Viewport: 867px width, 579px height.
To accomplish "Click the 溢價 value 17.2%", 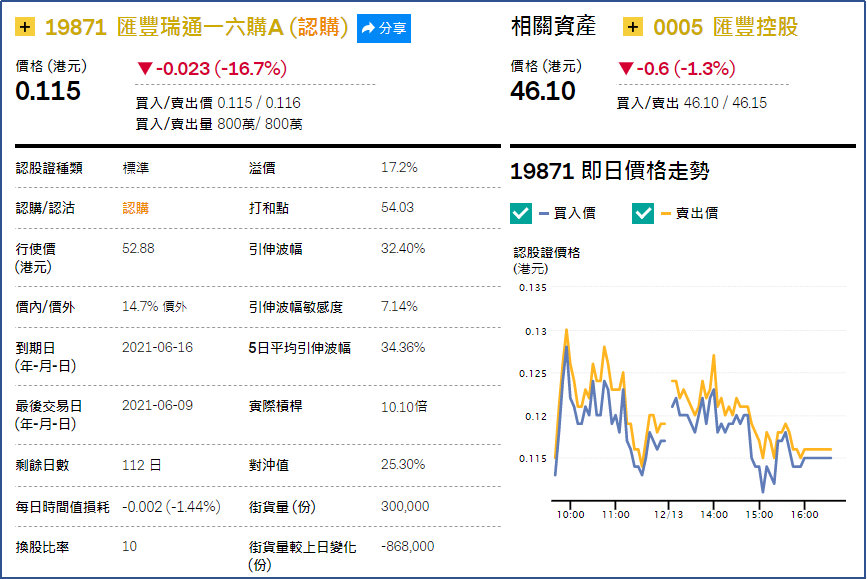I will click(x=399, y=168).
